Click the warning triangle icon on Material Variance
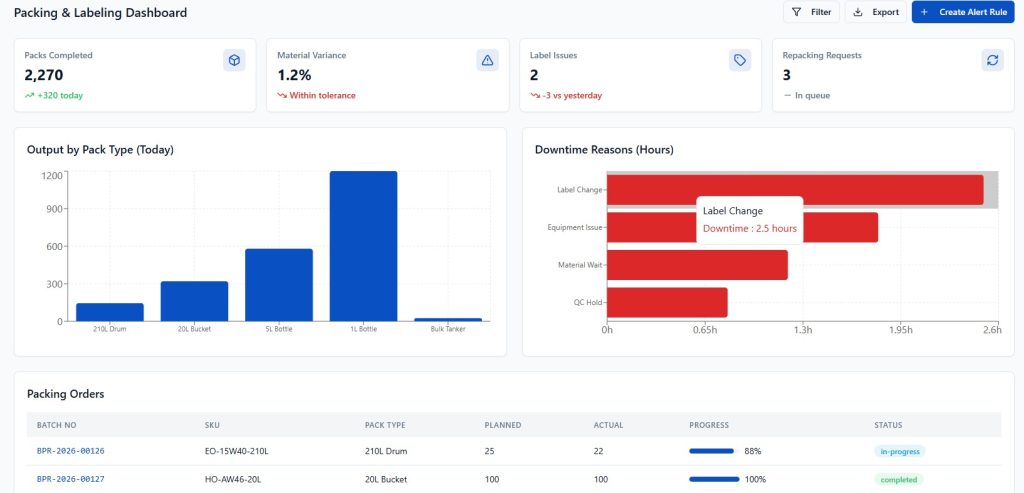The width and height of the screenshot is (1024, 493). (487, 61)
